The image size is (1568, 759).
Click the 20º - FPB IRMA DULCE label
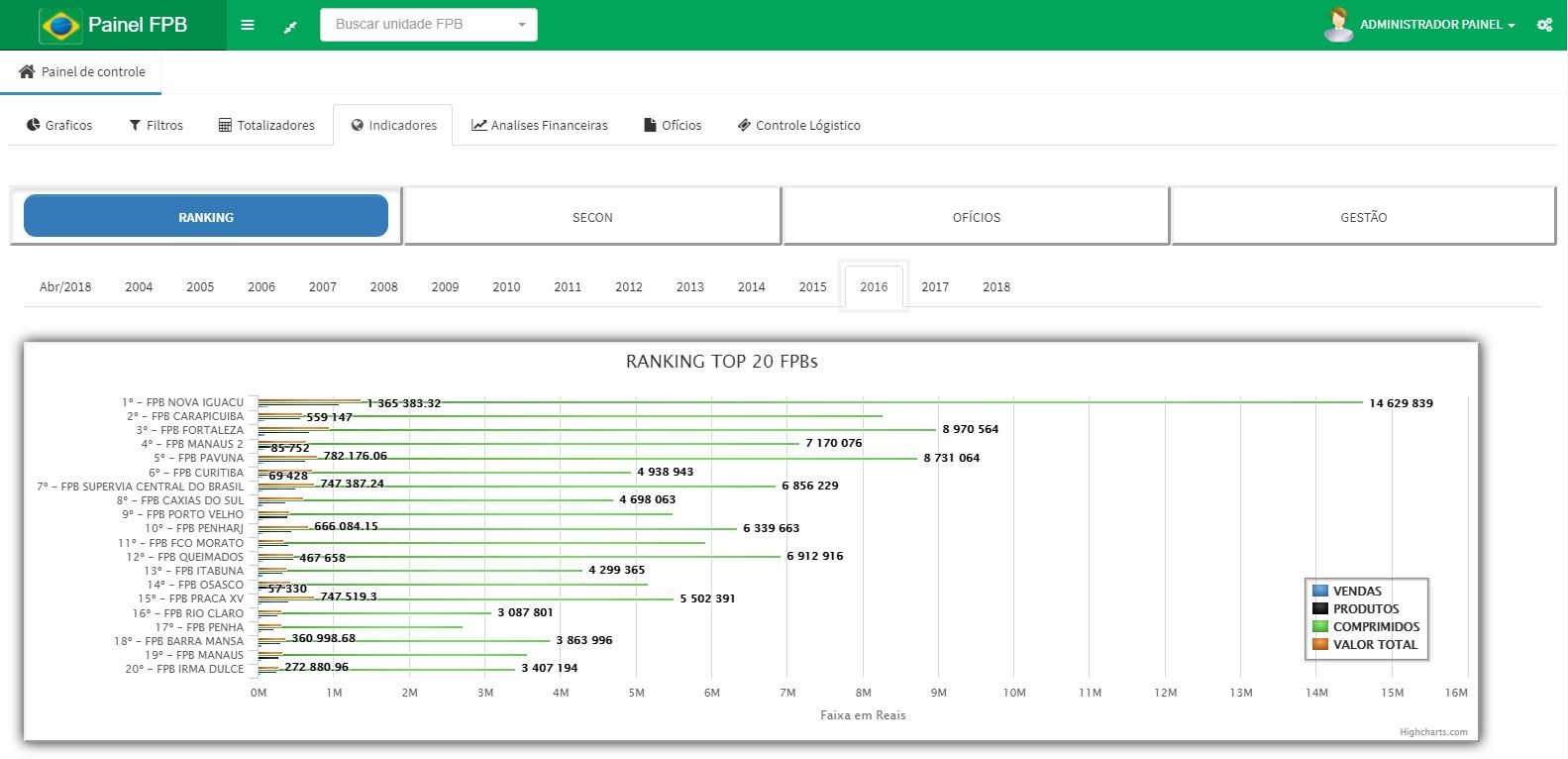click(x=184, y=669)
